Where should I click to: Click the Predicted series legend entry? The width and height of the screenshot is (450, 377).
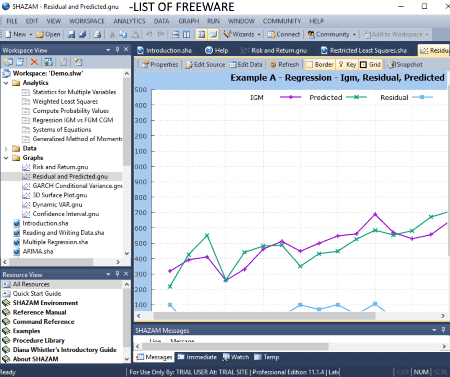click(x=338, y=97)
